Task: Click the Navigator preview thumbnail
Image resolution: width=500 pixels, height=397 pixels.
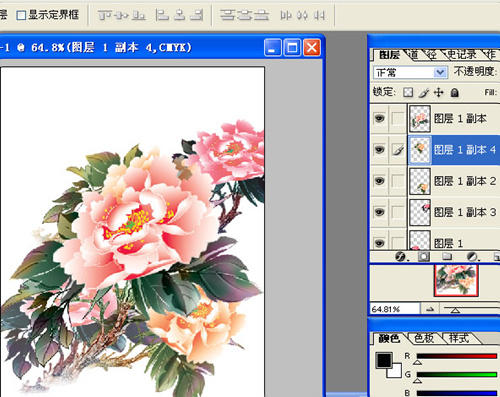Action: [456, 280]
